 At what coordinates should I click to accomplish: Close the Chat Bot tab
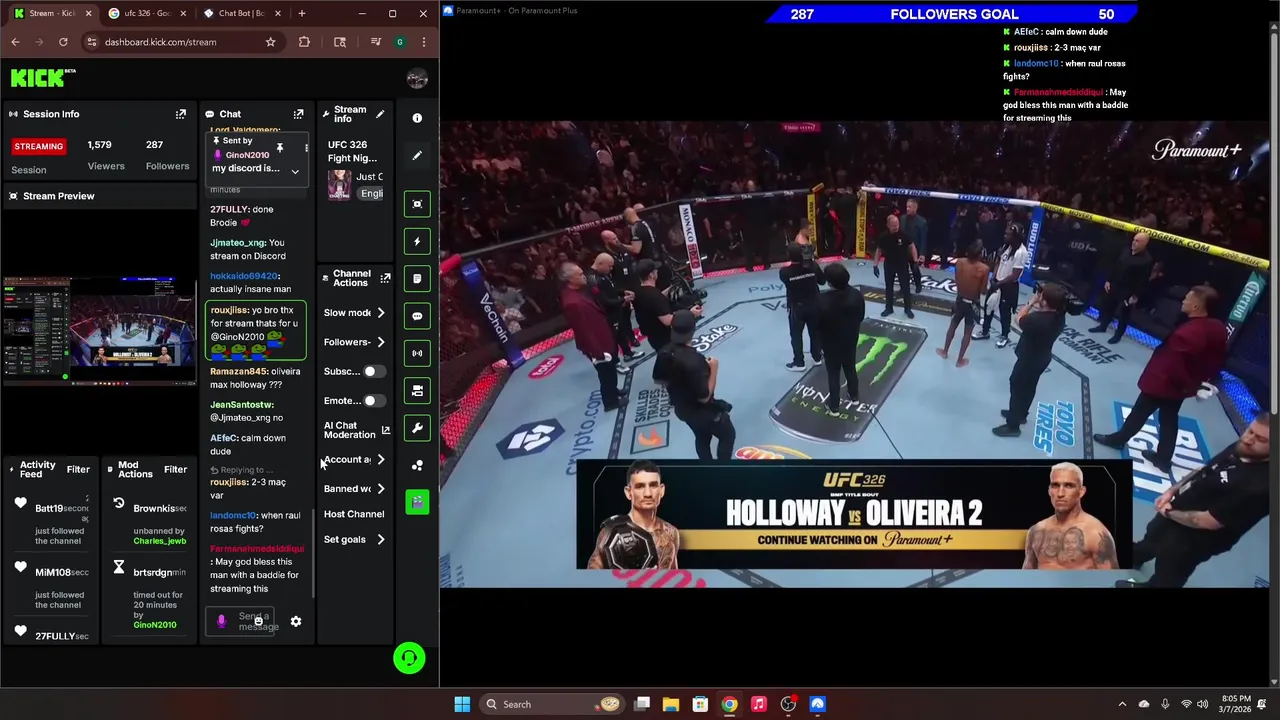coord(277,13)
